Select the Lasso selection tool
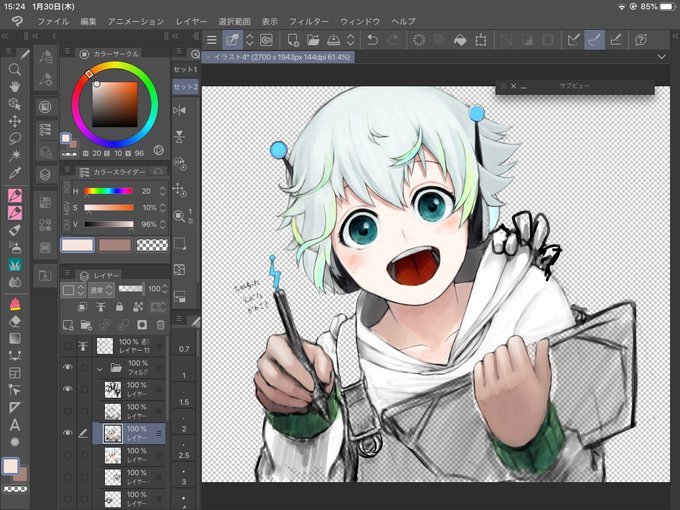Screen dimensions: 680x510 click(14, 138)
